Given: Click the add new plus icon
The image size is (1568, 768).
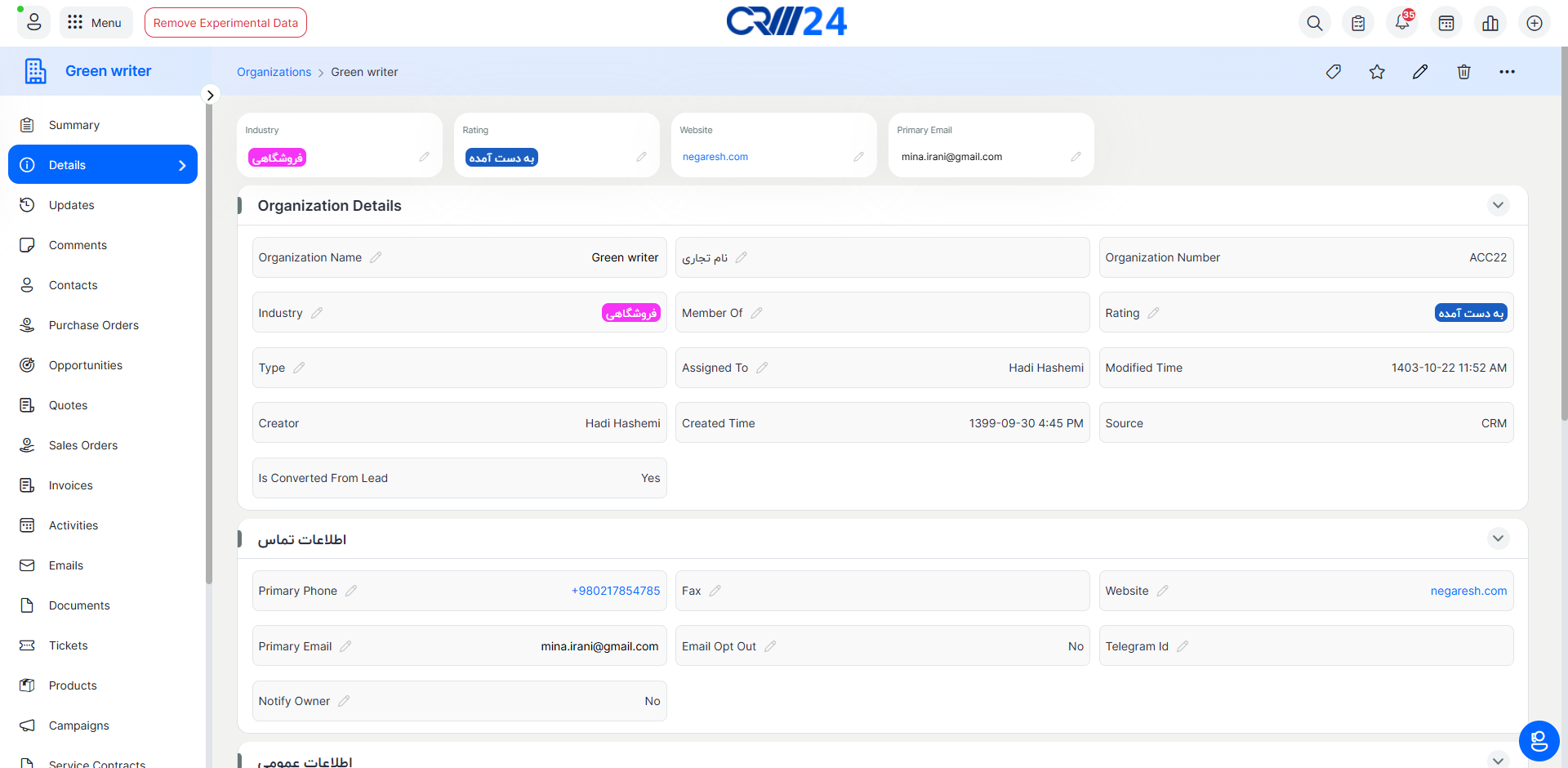Looking at the screenshot, I should coord(1535,23).
